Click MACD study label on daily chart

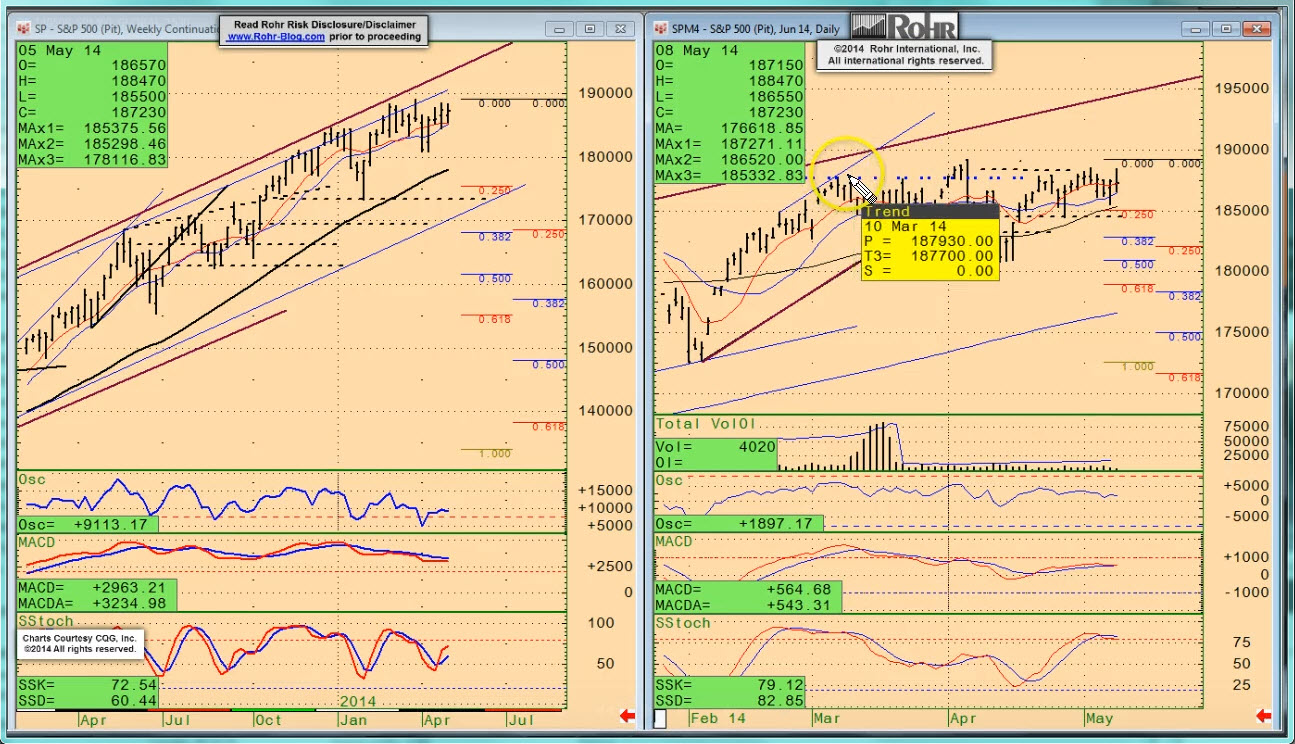click(x=674, y=541)
